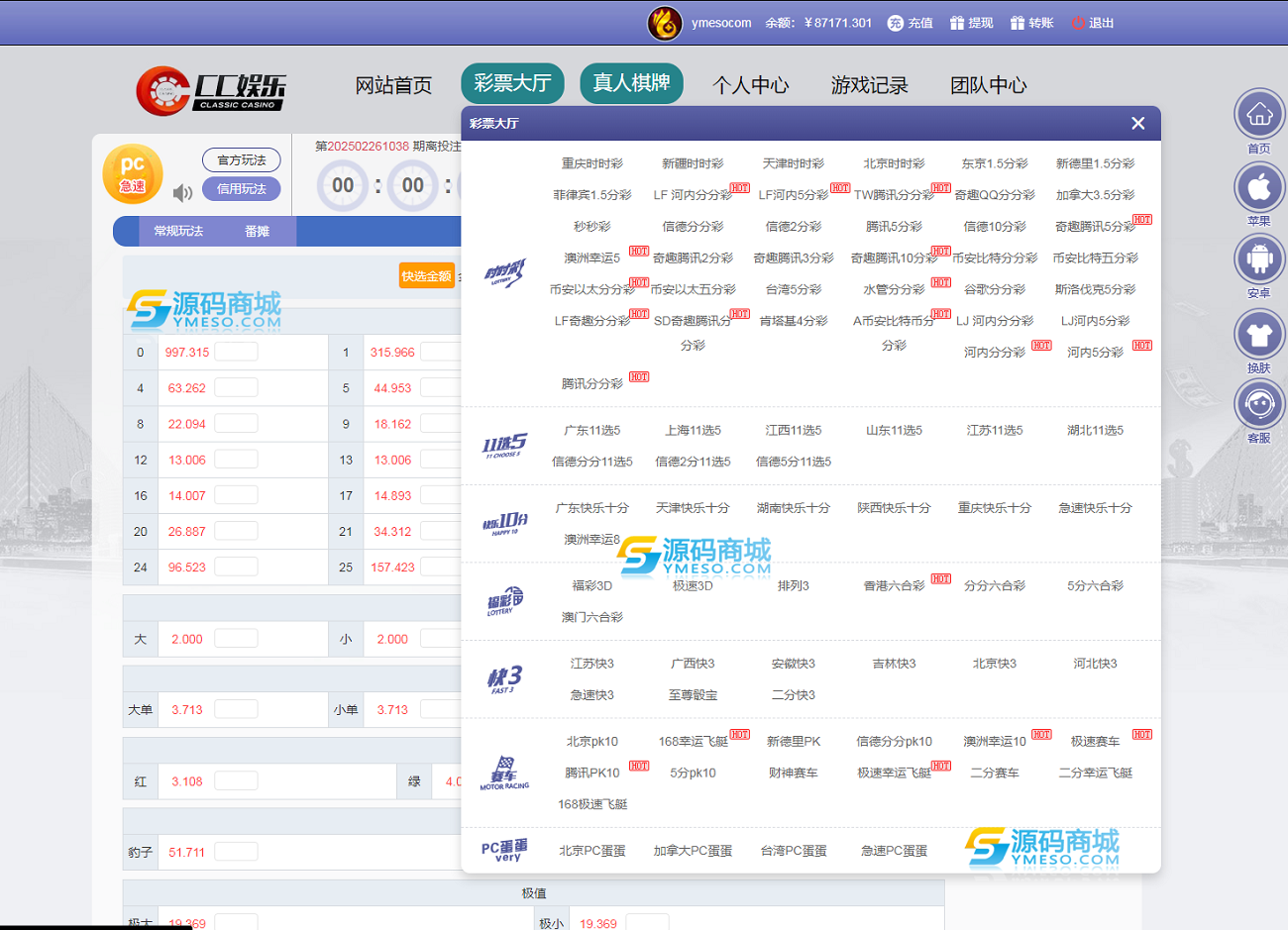1288x930 pixels.
Task: Open 个人中心 in main navigation
Action: click(x=750, y=85)
